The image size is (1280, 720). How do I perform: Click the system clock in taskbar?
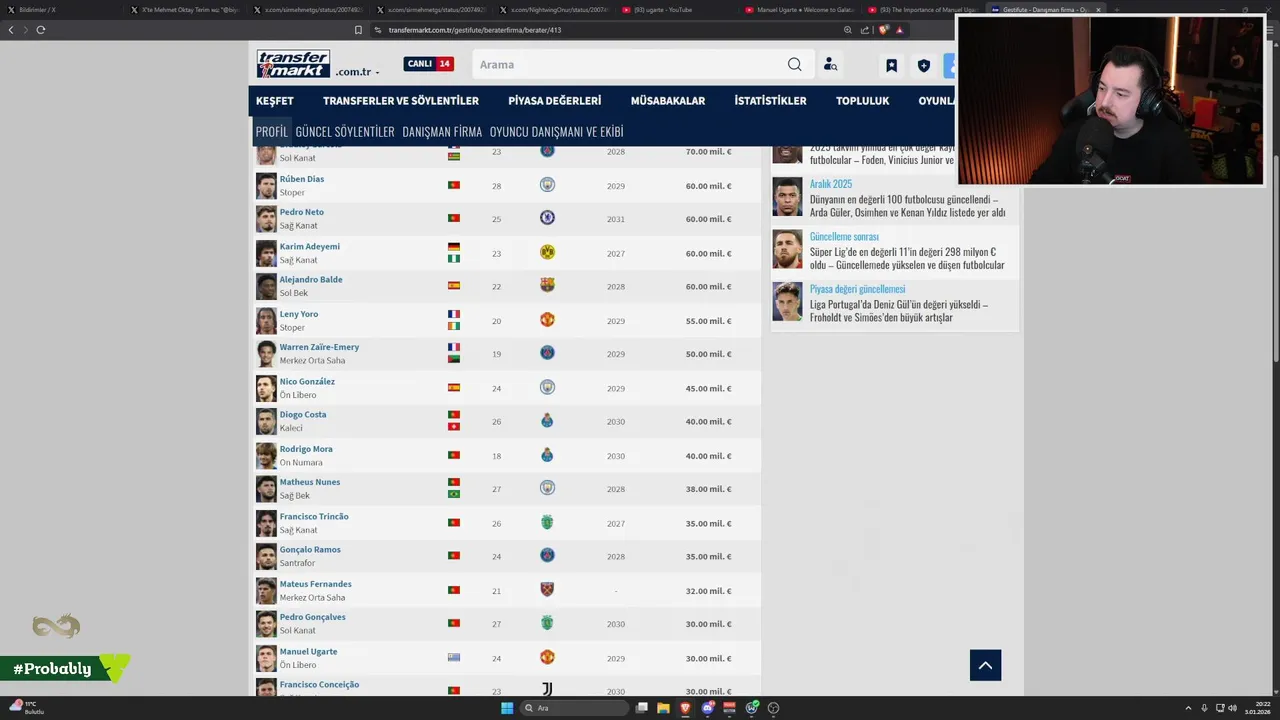(1257, 708)
